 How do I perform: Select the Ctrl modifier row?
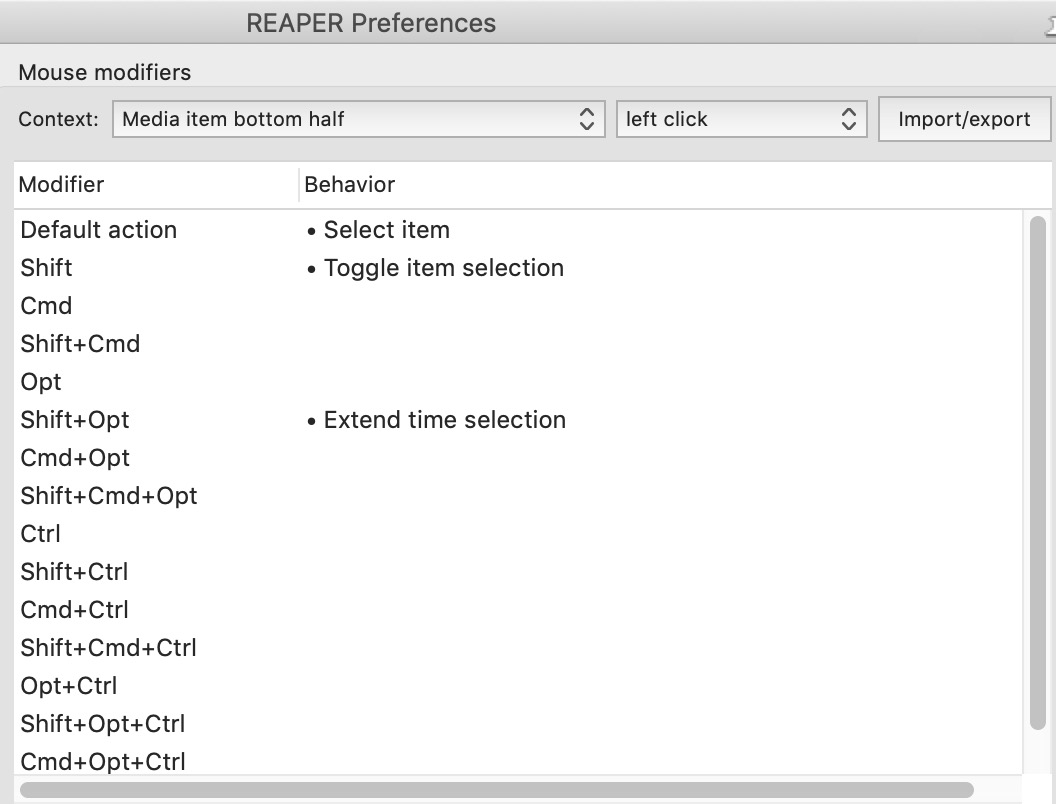(517, 534)
